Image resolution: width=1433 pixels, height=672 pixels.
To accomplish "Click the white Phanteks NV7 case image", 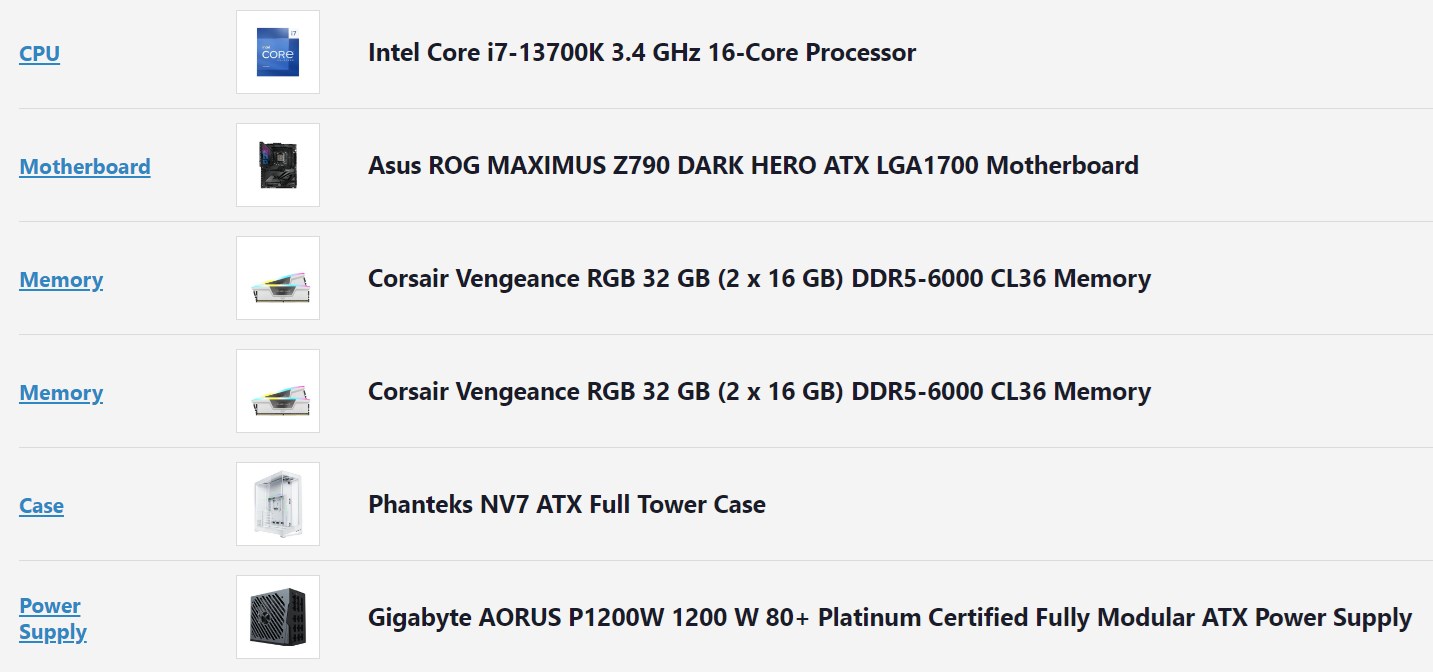I will (278, 504).
